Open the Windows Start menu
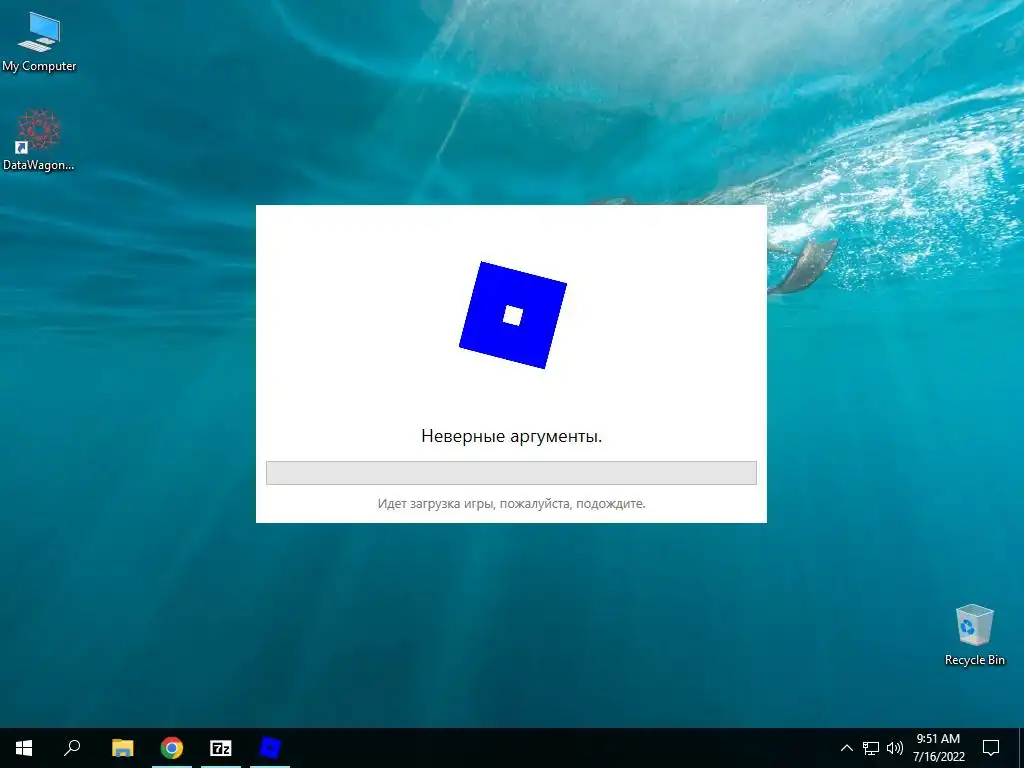Image resolution: width=1024 pixels, height=768 pixels. click(24, 748)
